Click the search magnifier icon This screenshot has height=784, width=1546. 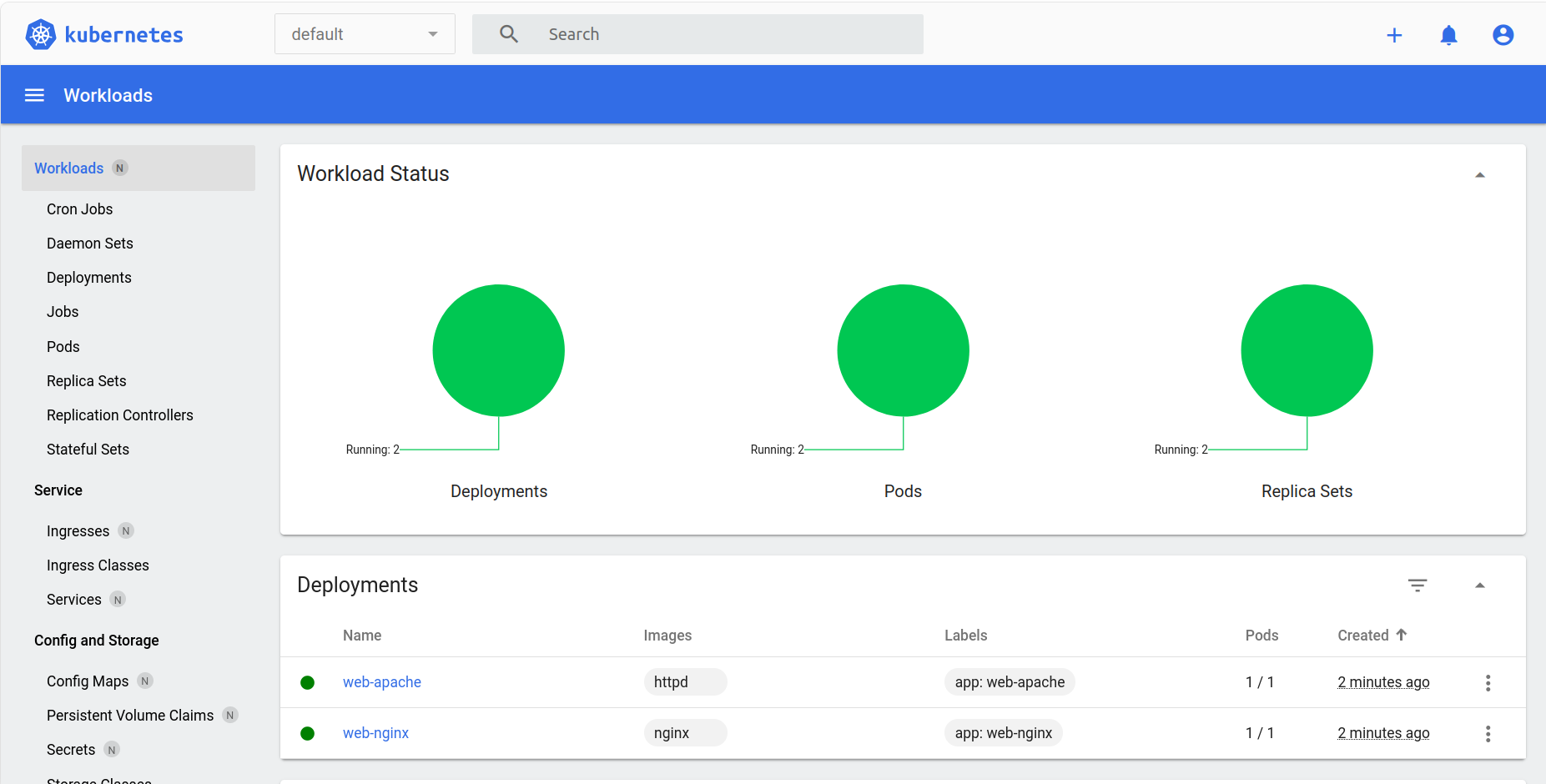(x=509, y=34)
